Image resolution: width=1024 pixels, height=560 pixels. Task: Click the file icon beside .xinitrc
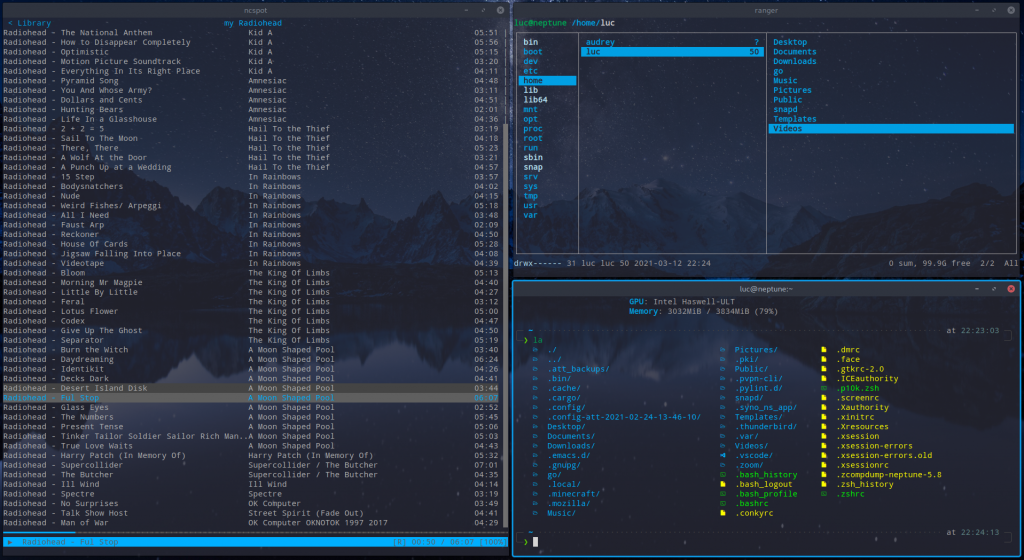(x=824, y=417)
